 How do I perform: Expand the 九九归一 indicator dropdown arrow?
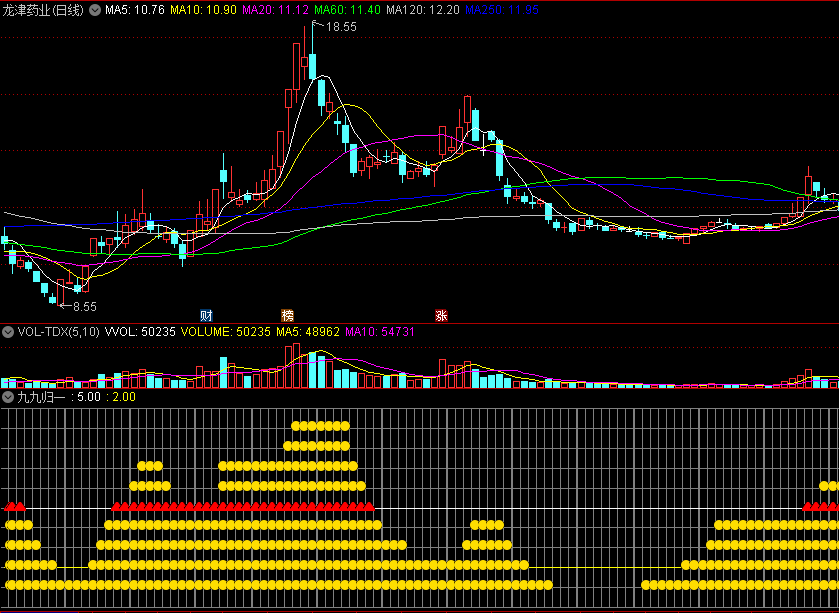click(7, 397)
